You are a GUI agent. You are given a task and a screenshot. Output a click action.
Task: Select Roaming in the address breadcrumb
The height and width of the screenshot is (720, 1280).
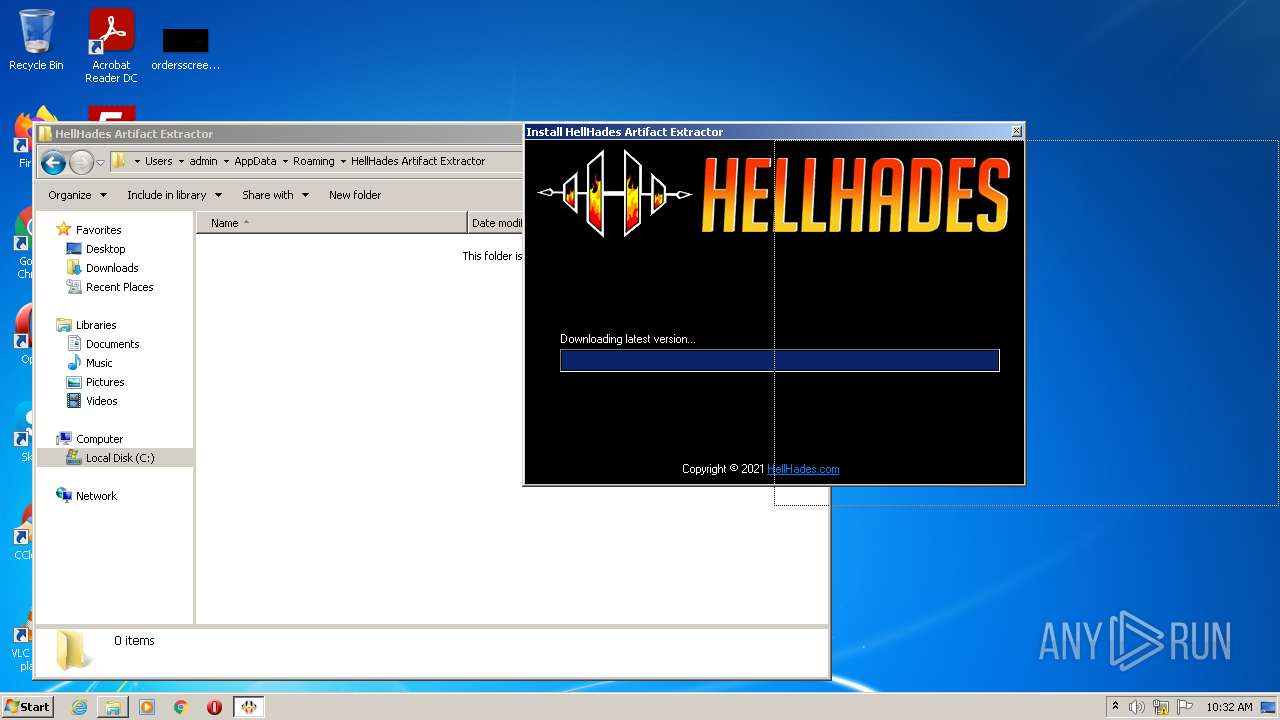(x=313, y=161)
